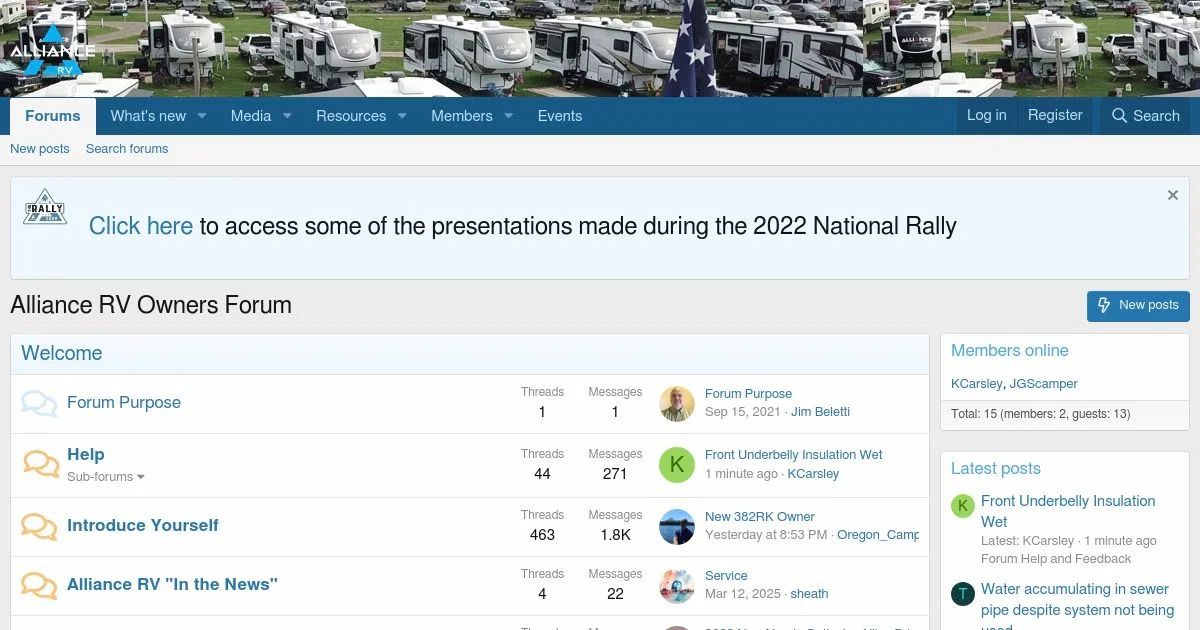Open the New 382RK Owner thread

tap(760, 517)
